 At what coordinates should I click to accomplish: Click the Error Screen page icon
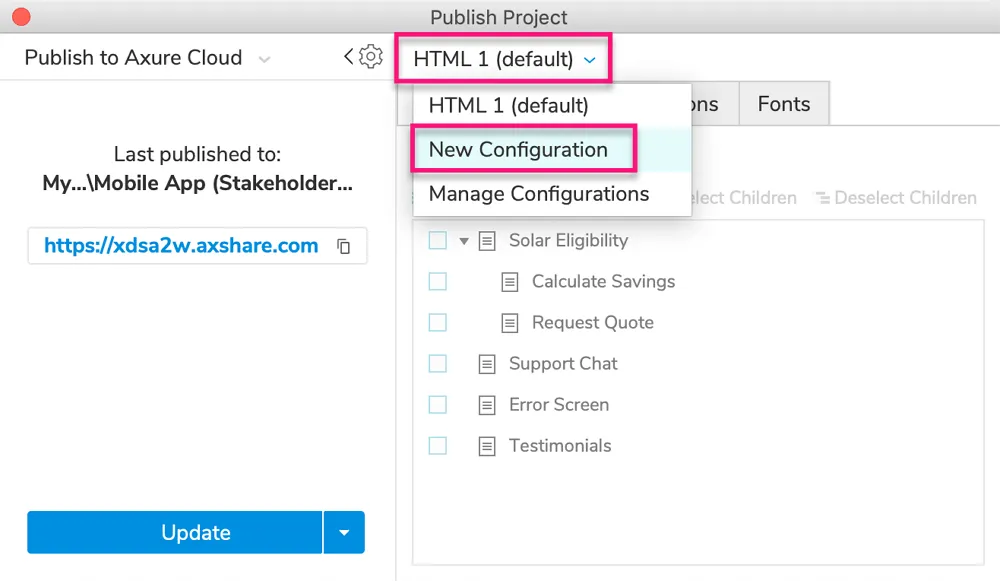tap(487, 405)
